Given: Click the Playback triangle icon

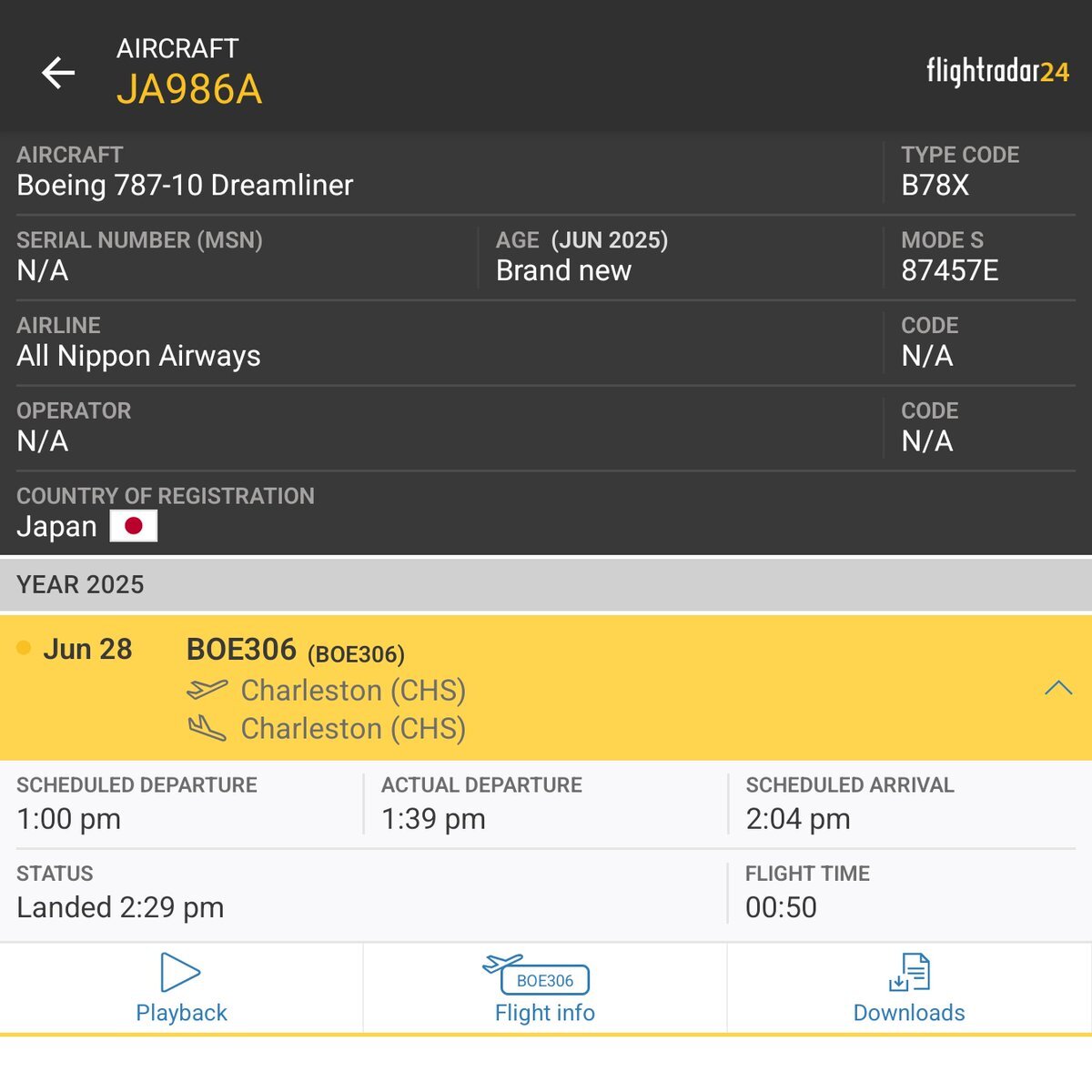Looking at the screenshot, I should coord(180,972).
